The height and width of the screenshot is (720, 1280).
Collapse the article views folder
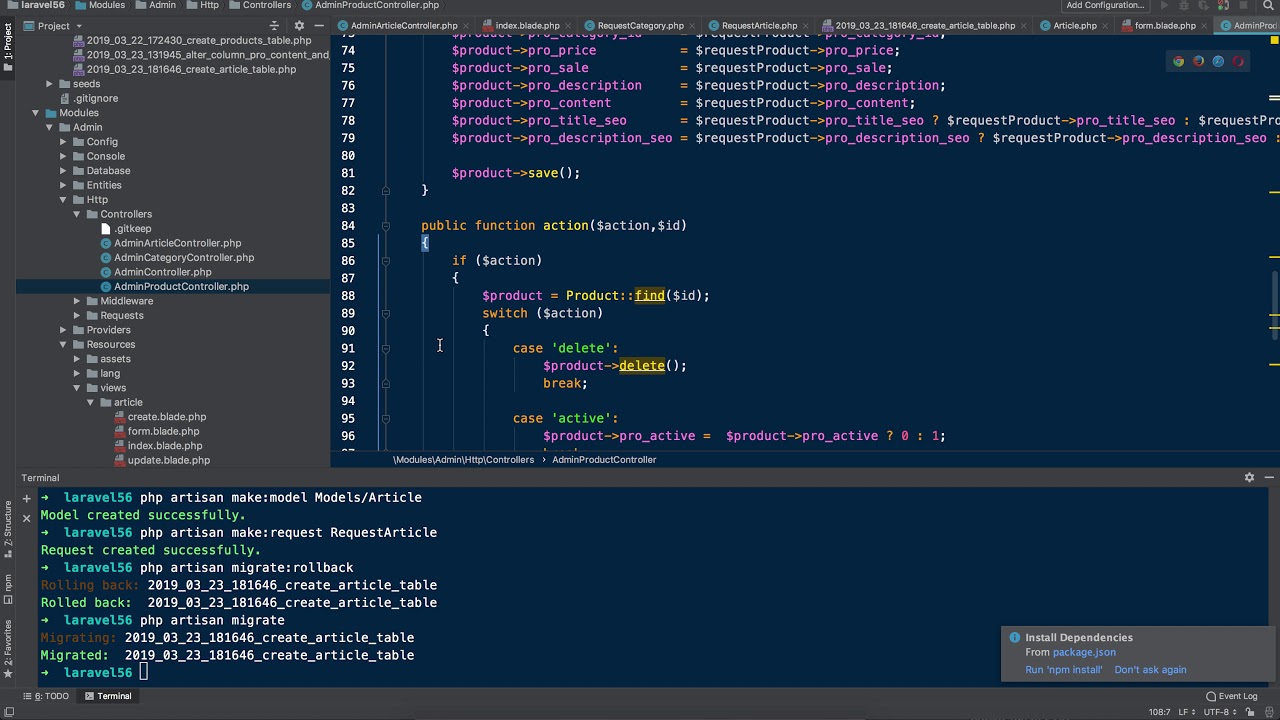91,402
